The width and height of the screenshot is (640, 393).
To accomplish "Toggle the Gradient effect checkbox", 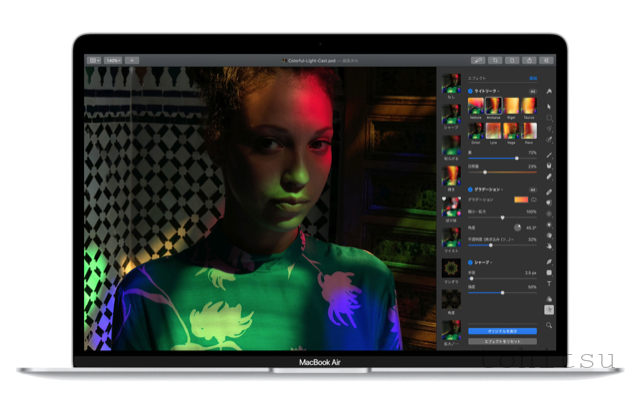I will click(x=470, y=189).
